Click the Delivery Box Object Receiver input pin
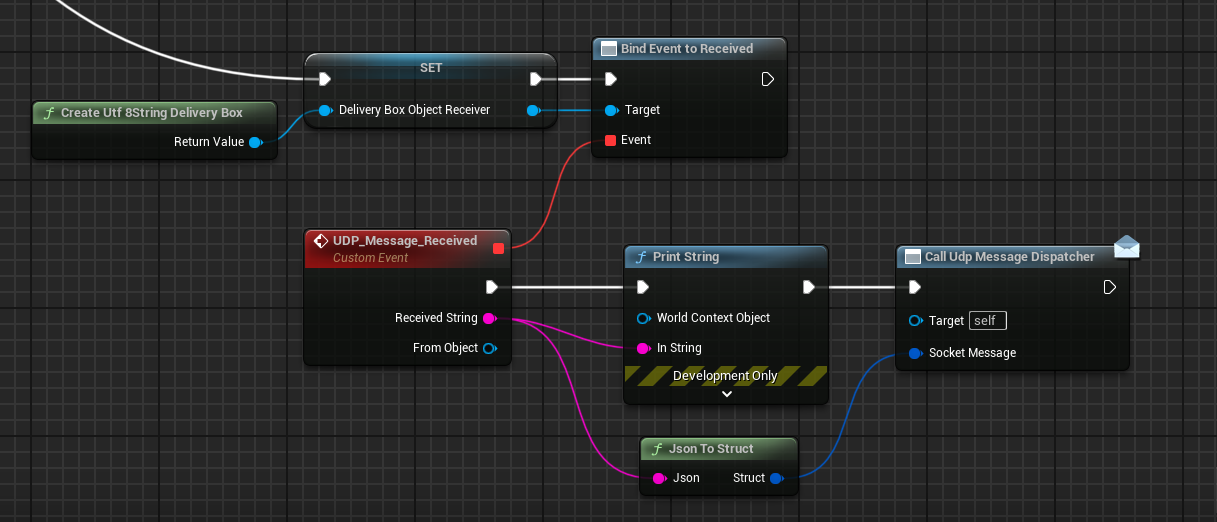The width and height of the screenshot is (1217, 522). click(x=325, y=110)
